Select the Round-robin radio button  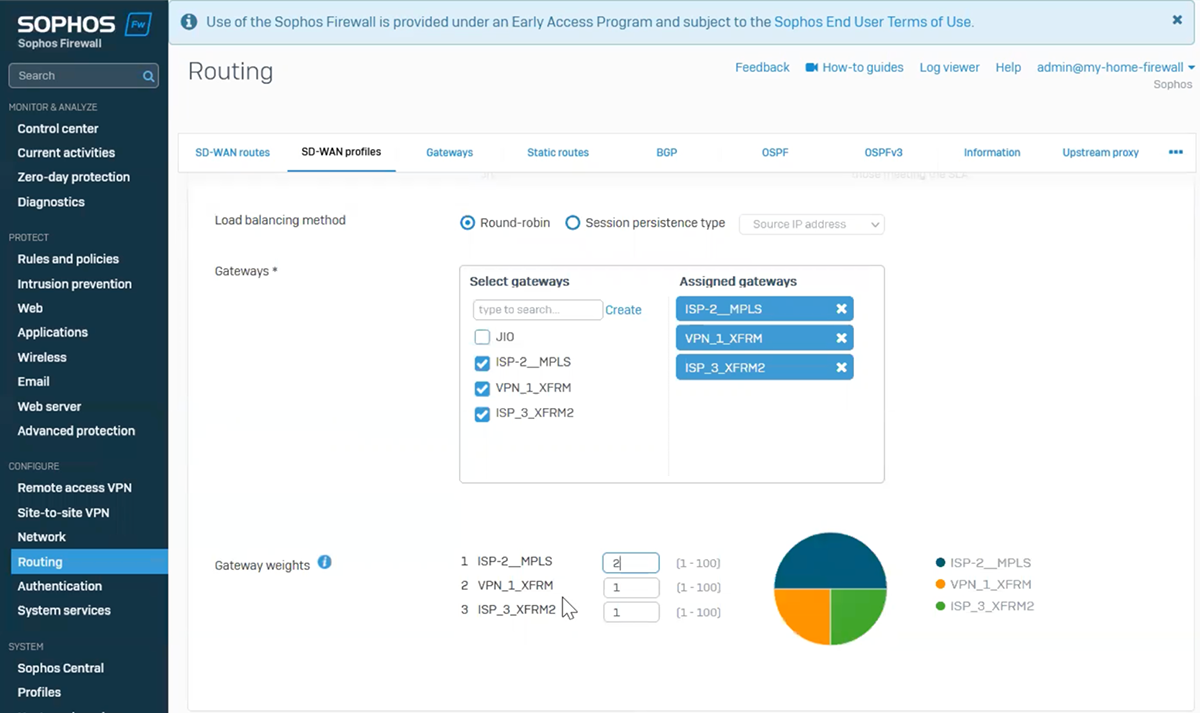coord(467,223)
